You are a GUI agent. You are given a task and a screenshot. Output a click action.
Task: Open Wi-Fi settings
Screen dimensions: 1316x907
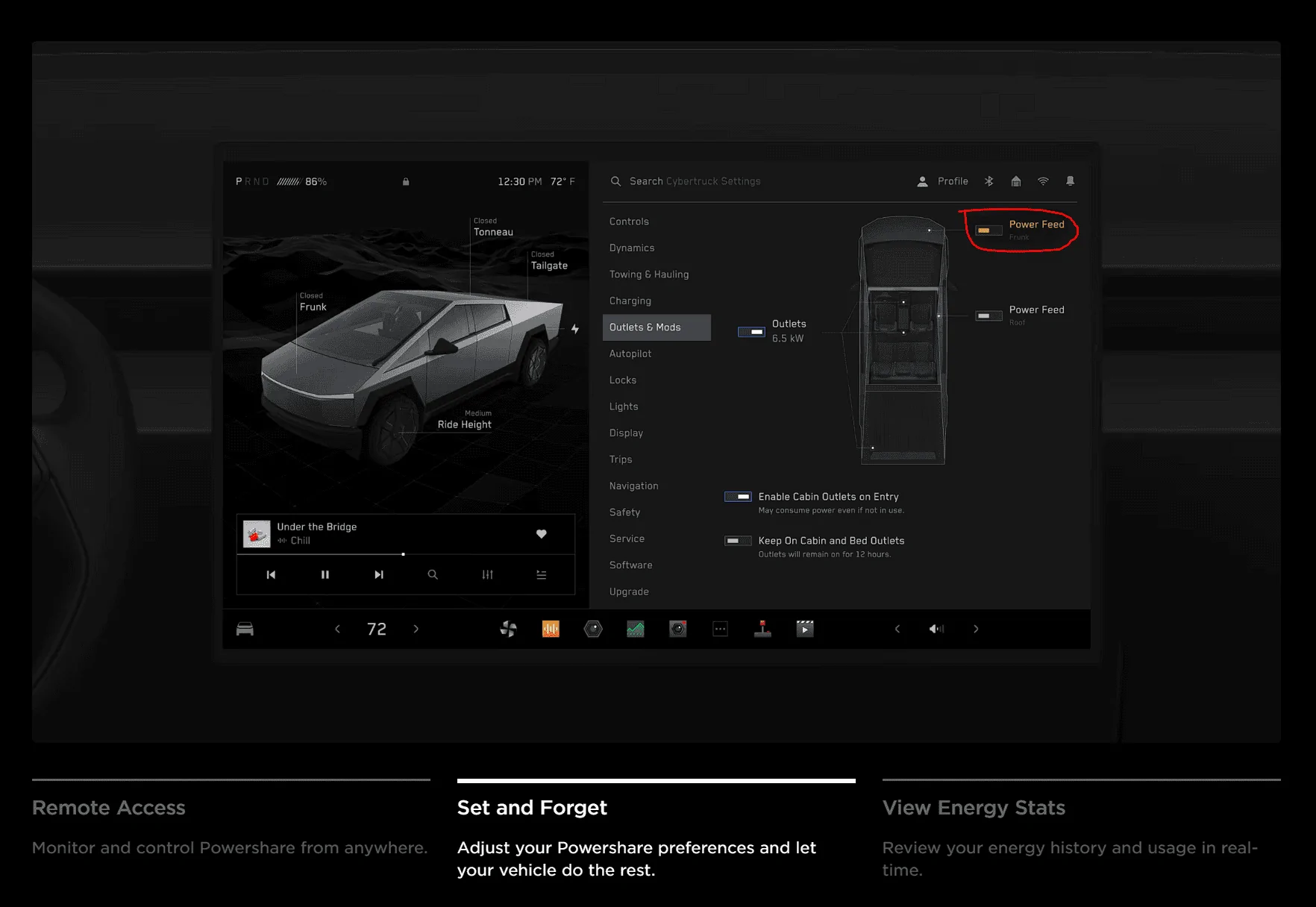[1043, 181]
